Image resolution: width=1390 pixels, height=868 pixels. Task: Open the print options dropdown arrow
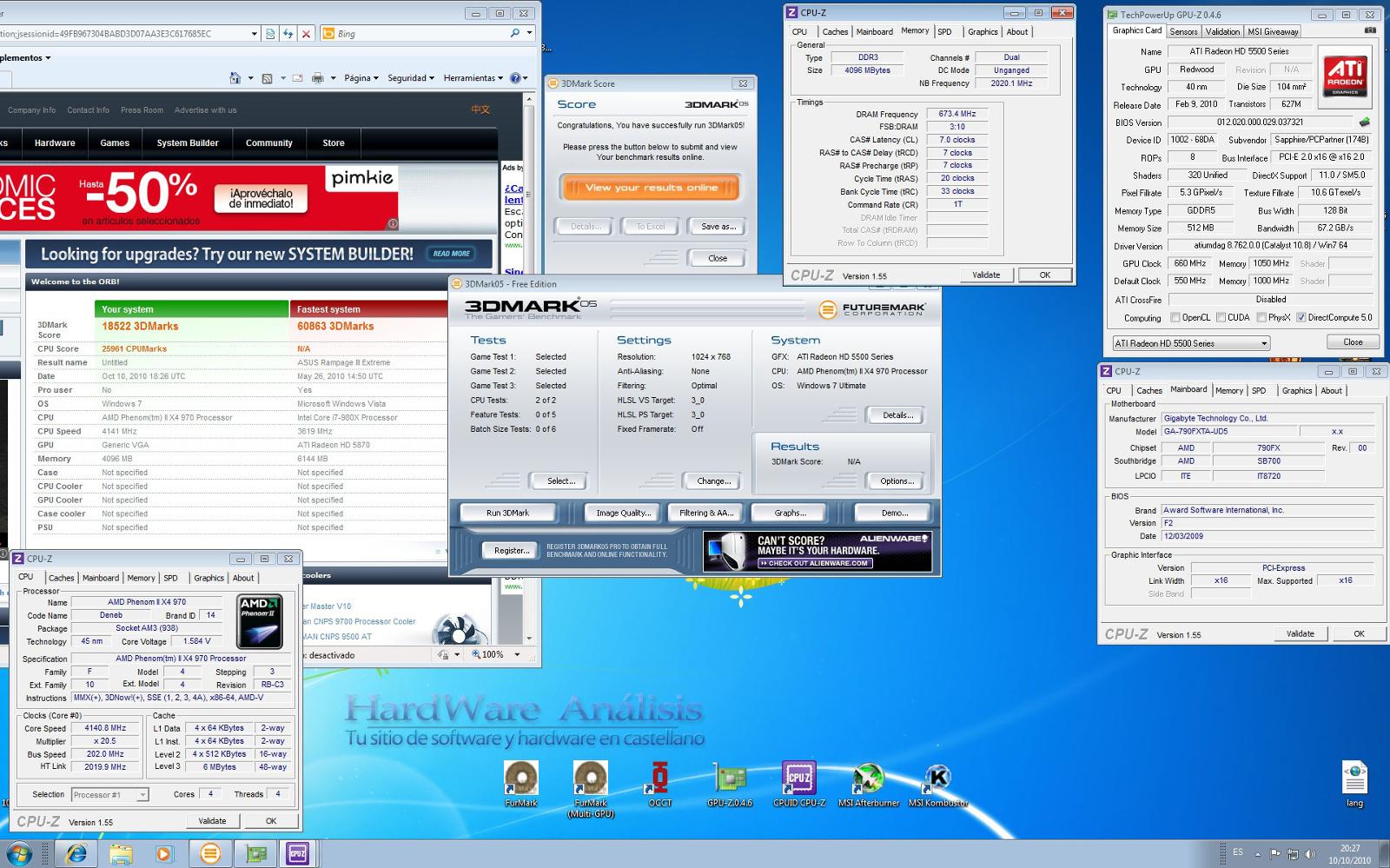pyautogui.click(x=334, y=78)
